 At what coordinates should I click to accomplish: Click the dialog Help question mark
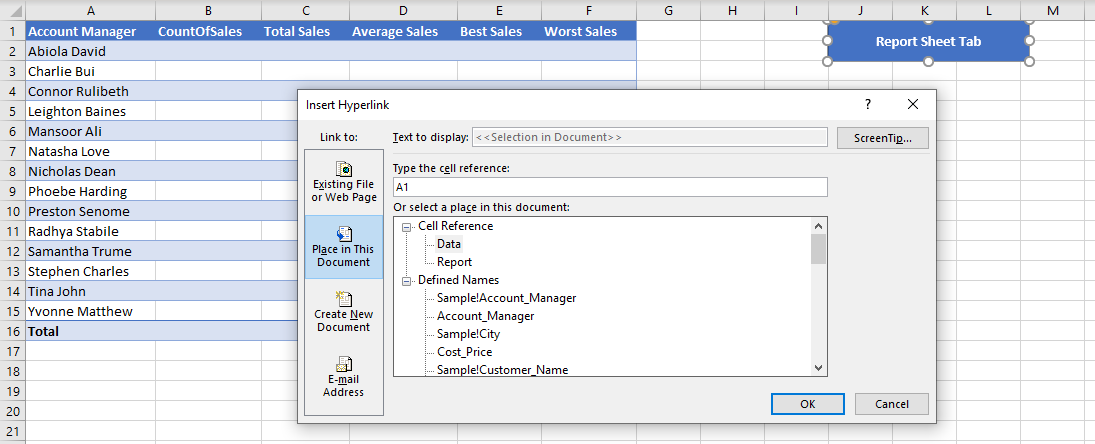coord(868,104)
